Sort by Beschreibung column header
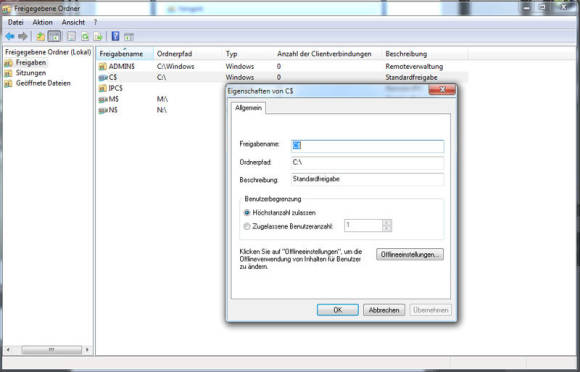 [x=425, y=54]
